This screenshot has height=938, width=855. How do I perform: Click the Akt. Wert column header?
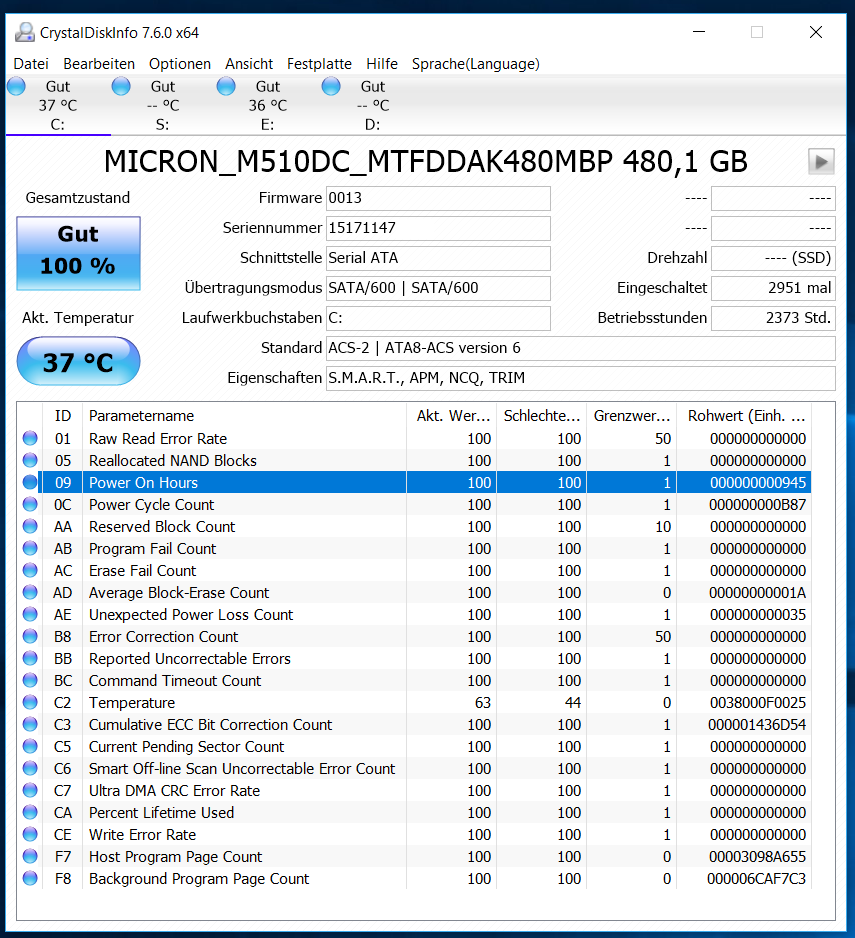(x=451, y=416)
